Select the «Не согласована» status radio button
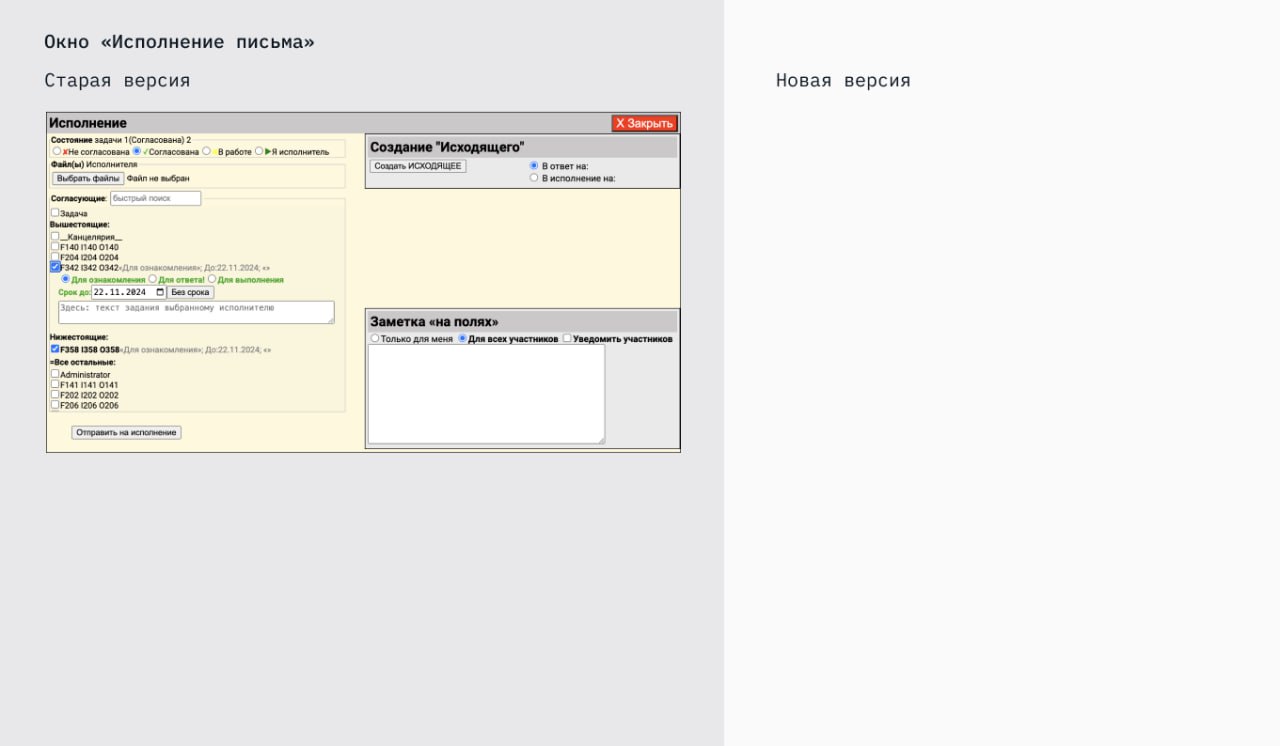Screen dimensions: 1280x746 click(57, 151)
